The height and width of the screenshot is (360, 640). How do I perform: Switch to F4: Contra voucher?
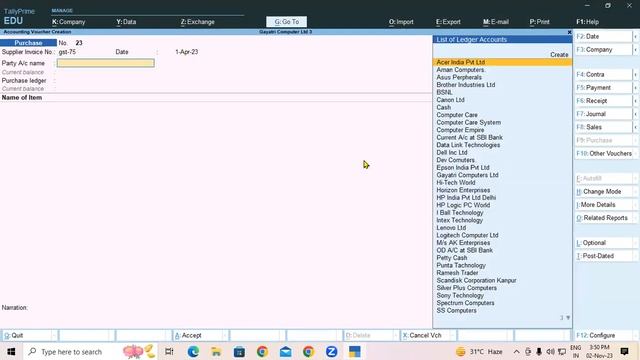(603, 74)
